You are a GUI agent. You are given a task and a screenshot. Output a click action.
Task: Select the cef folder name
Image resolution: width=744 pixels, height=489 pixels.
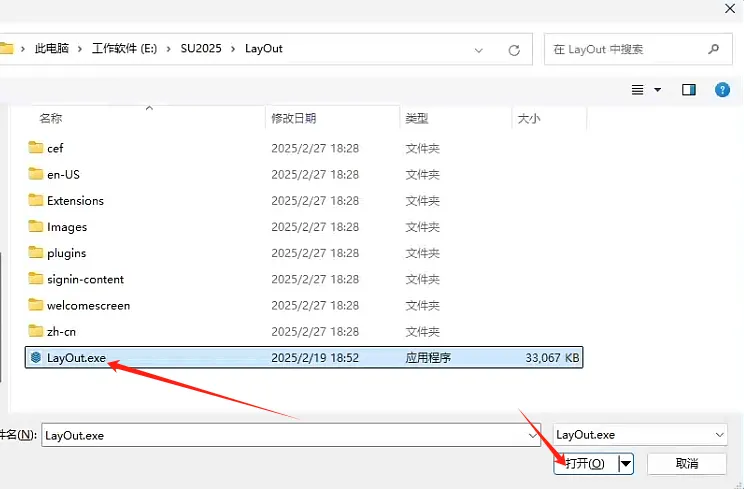pos(55,148)
